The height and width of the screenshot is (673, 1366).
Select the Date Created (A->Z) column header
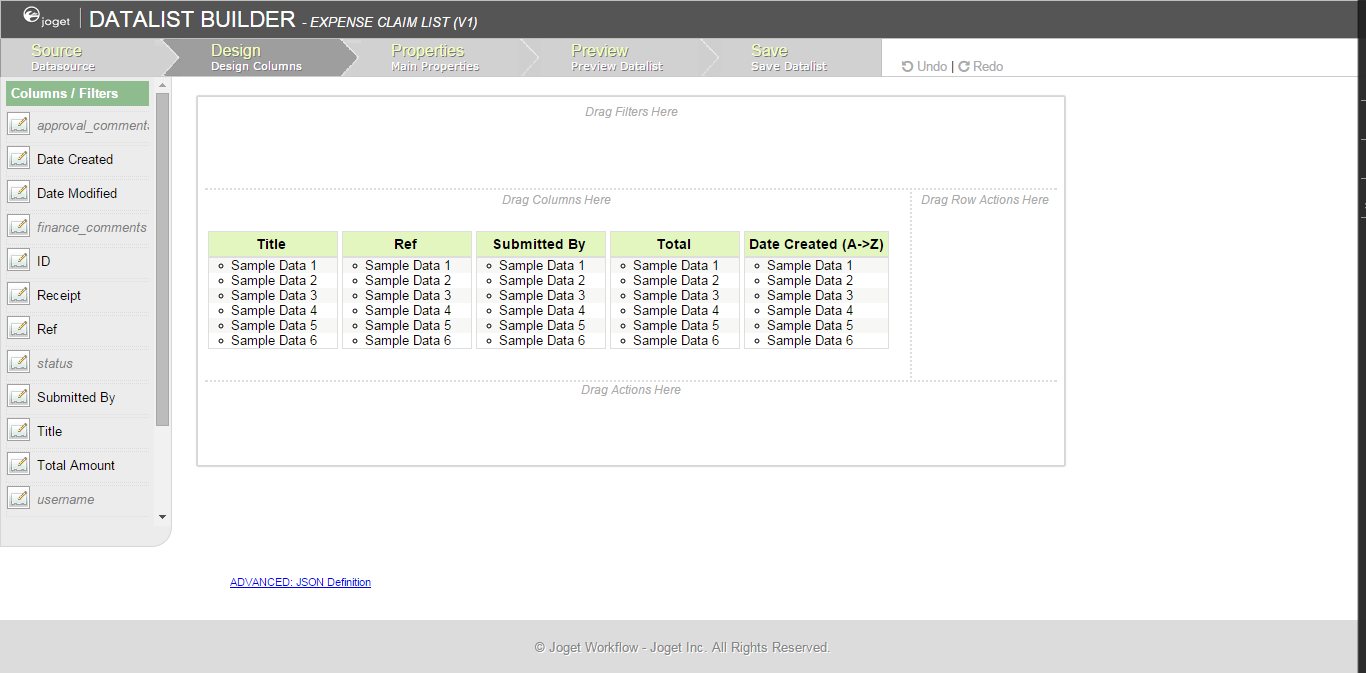click(816, 244)
